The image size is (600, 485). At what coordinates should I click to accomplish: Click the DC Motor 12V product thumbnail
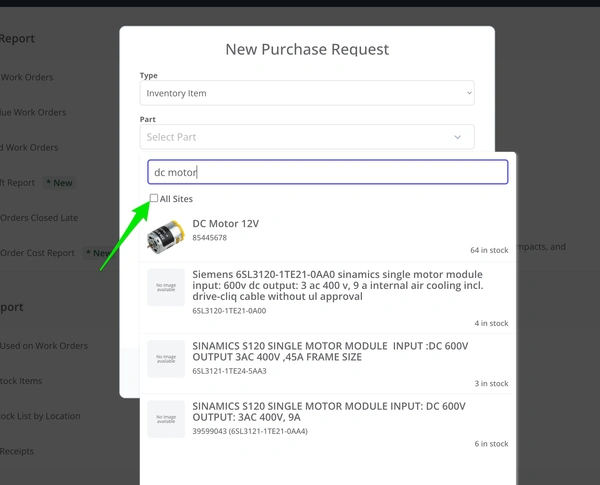[x=166, y=236]
